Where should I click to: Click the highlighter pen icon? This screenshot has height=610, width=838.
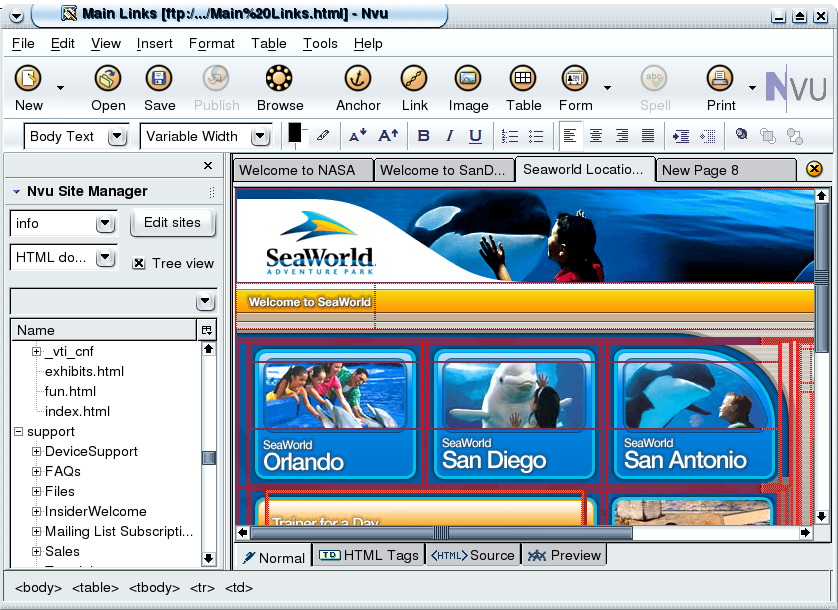pos(322,136)
